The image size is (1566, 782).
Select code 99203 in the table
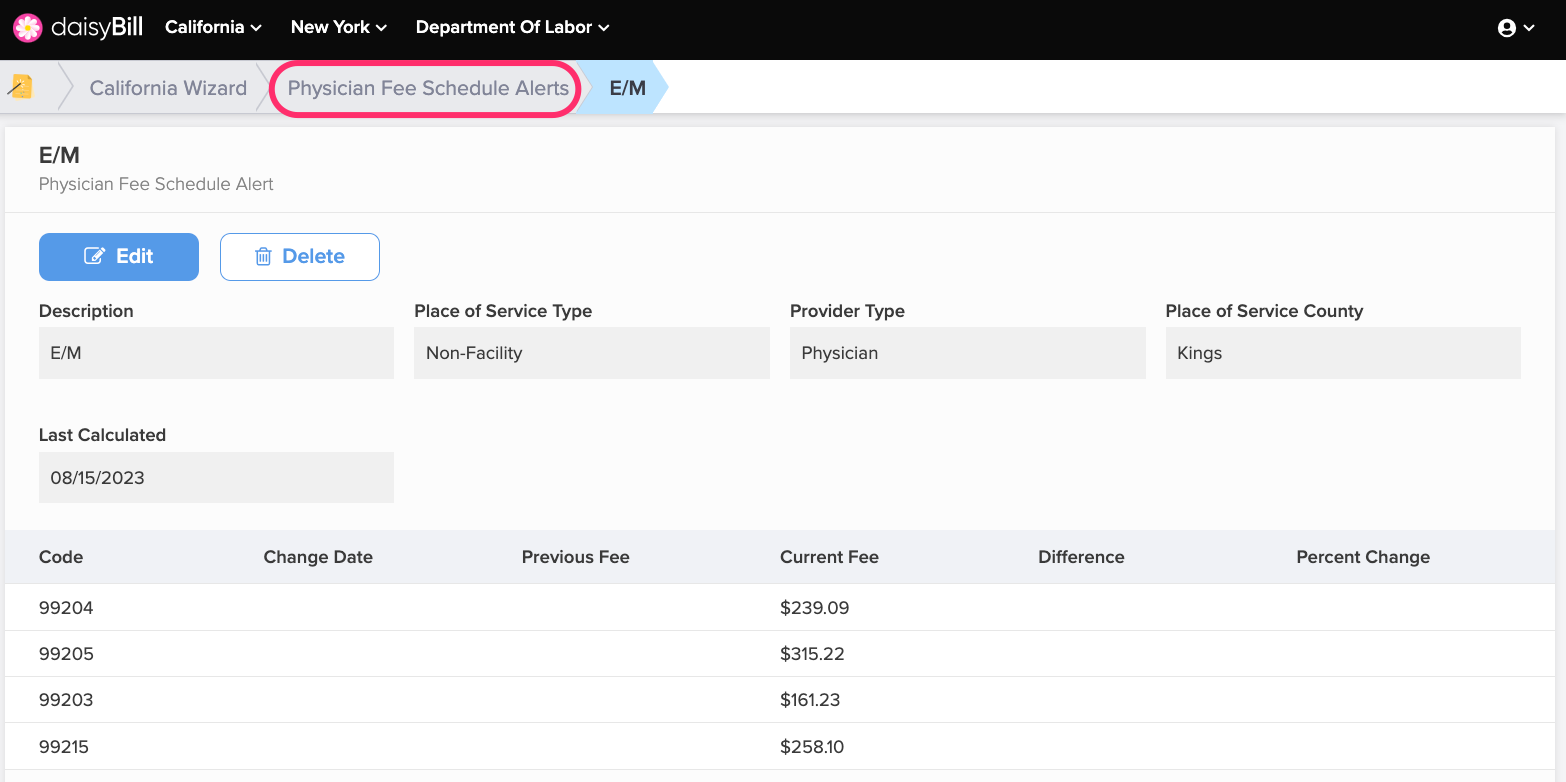[66, 700]
